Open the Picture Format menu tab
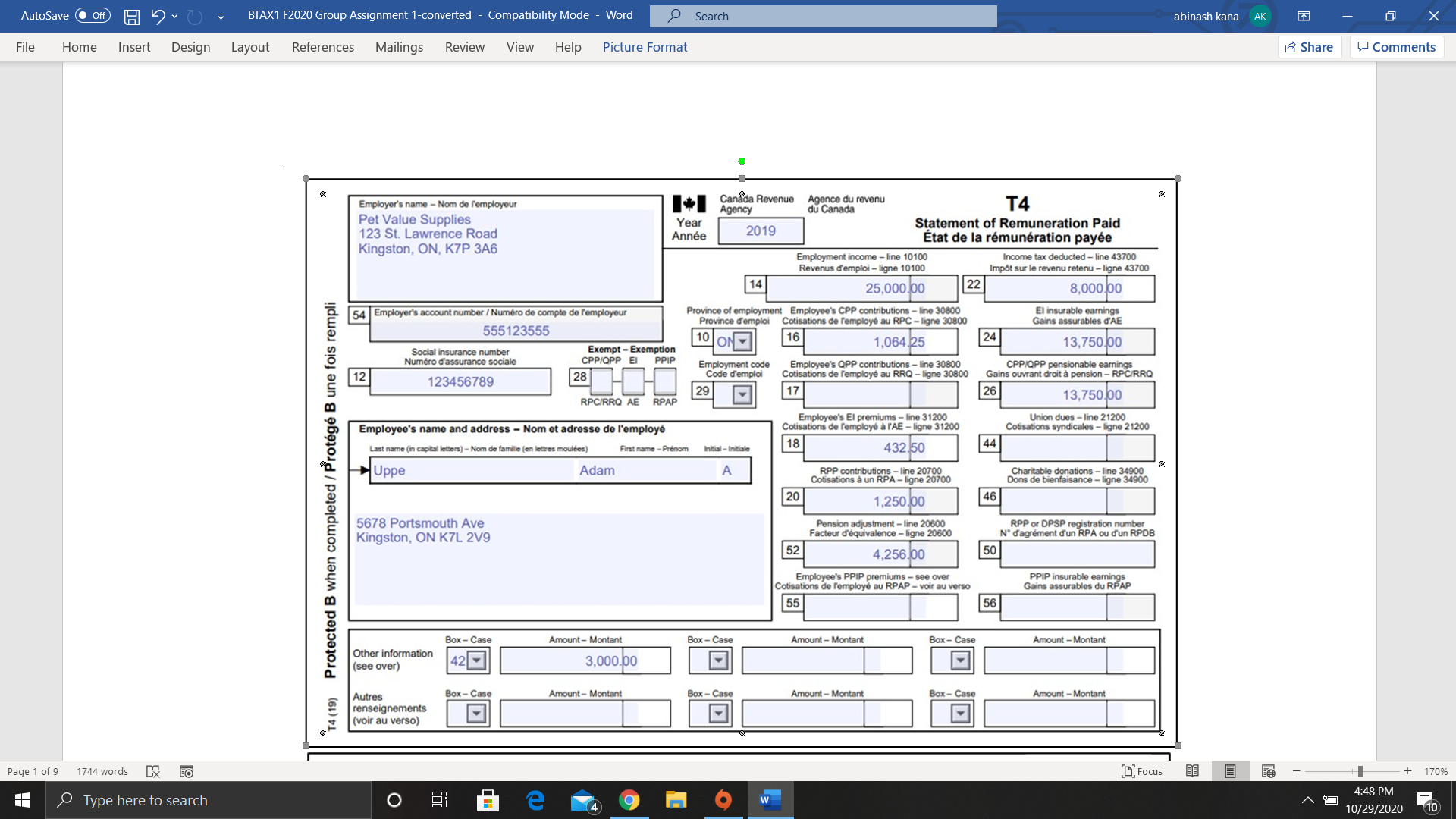This screenshot has width=1456, height=819. pyautogui.click(x=644, y=47)
